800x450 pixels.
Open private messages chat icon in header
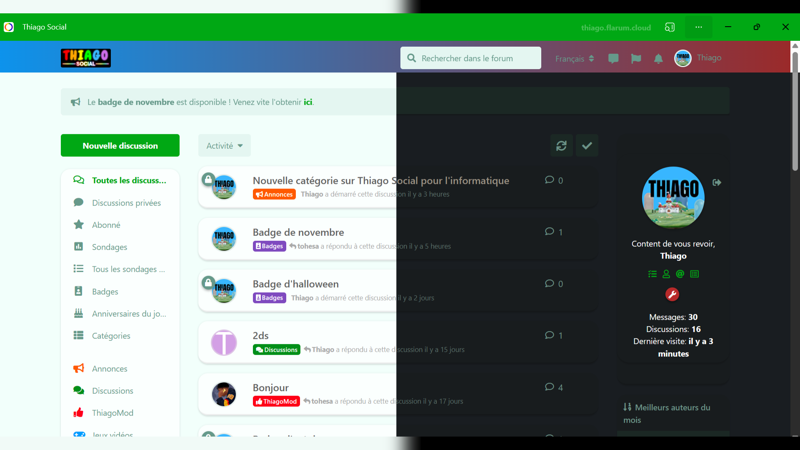(613, 59)
